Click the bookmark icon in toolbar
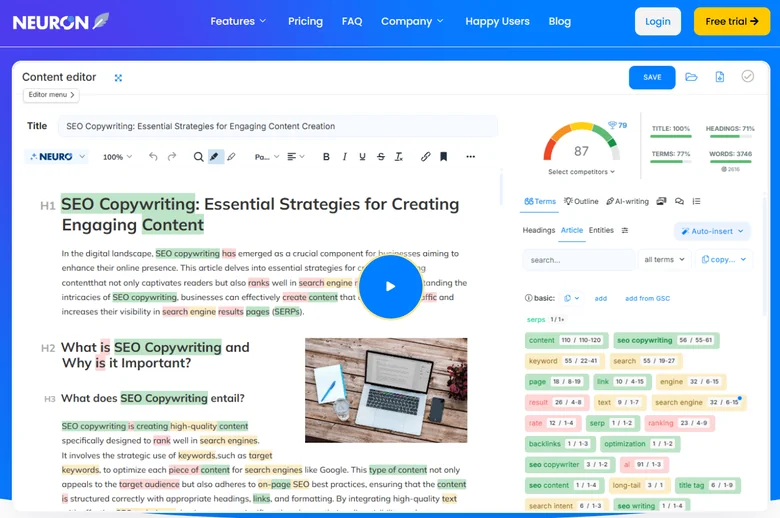The height and width of the screenshot is (518, 780). coord(444,157)
